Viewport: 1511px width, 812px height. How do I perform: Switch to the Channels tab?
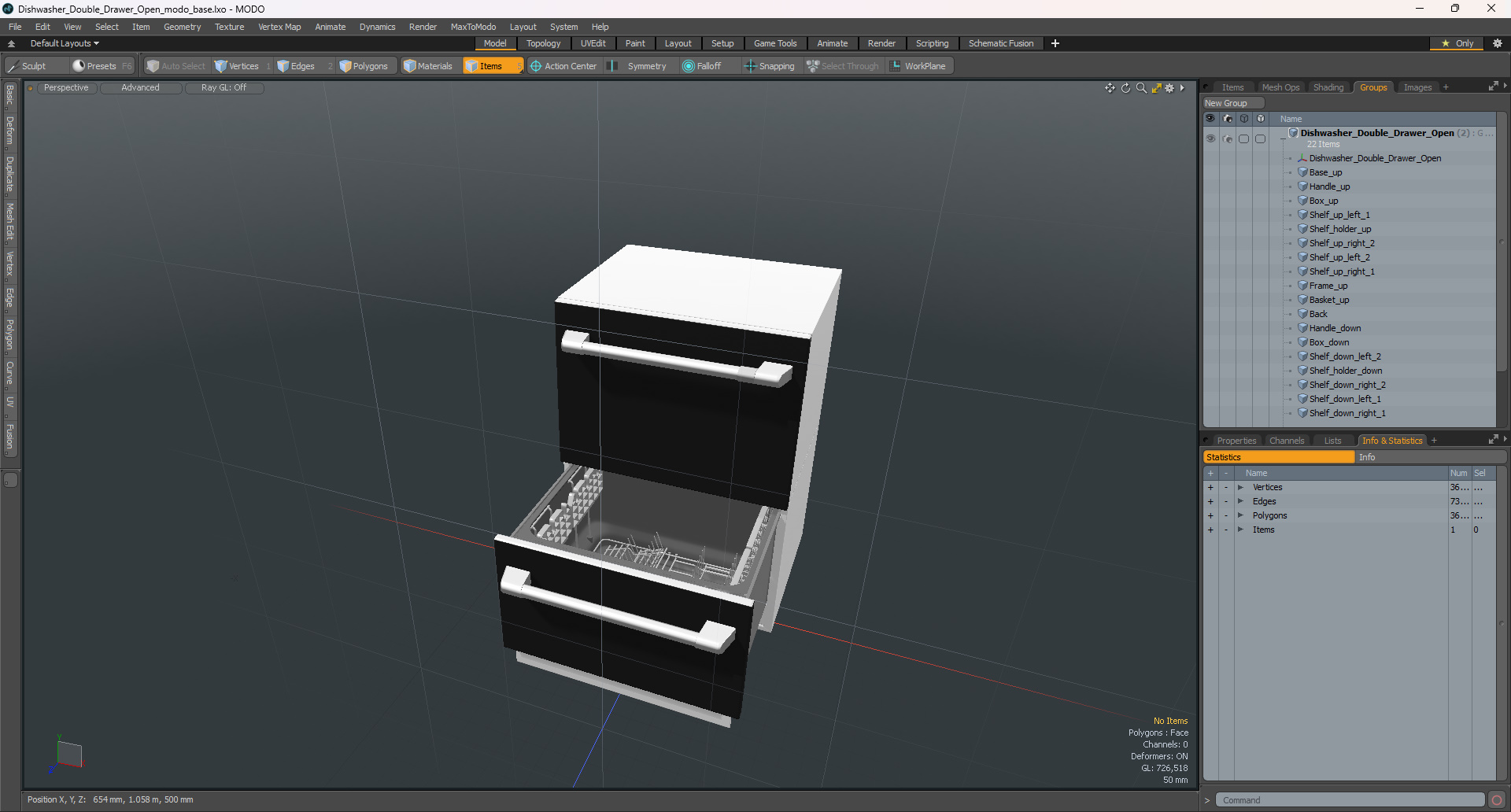pos(1287,441)
